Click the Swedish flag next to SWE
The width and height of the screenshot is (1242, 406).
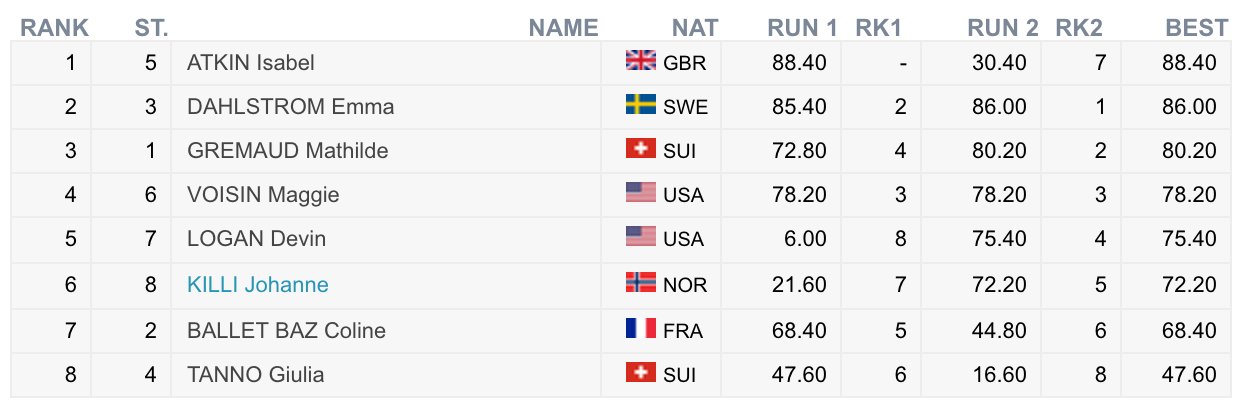pyautogui.click(x=640, y=105)
